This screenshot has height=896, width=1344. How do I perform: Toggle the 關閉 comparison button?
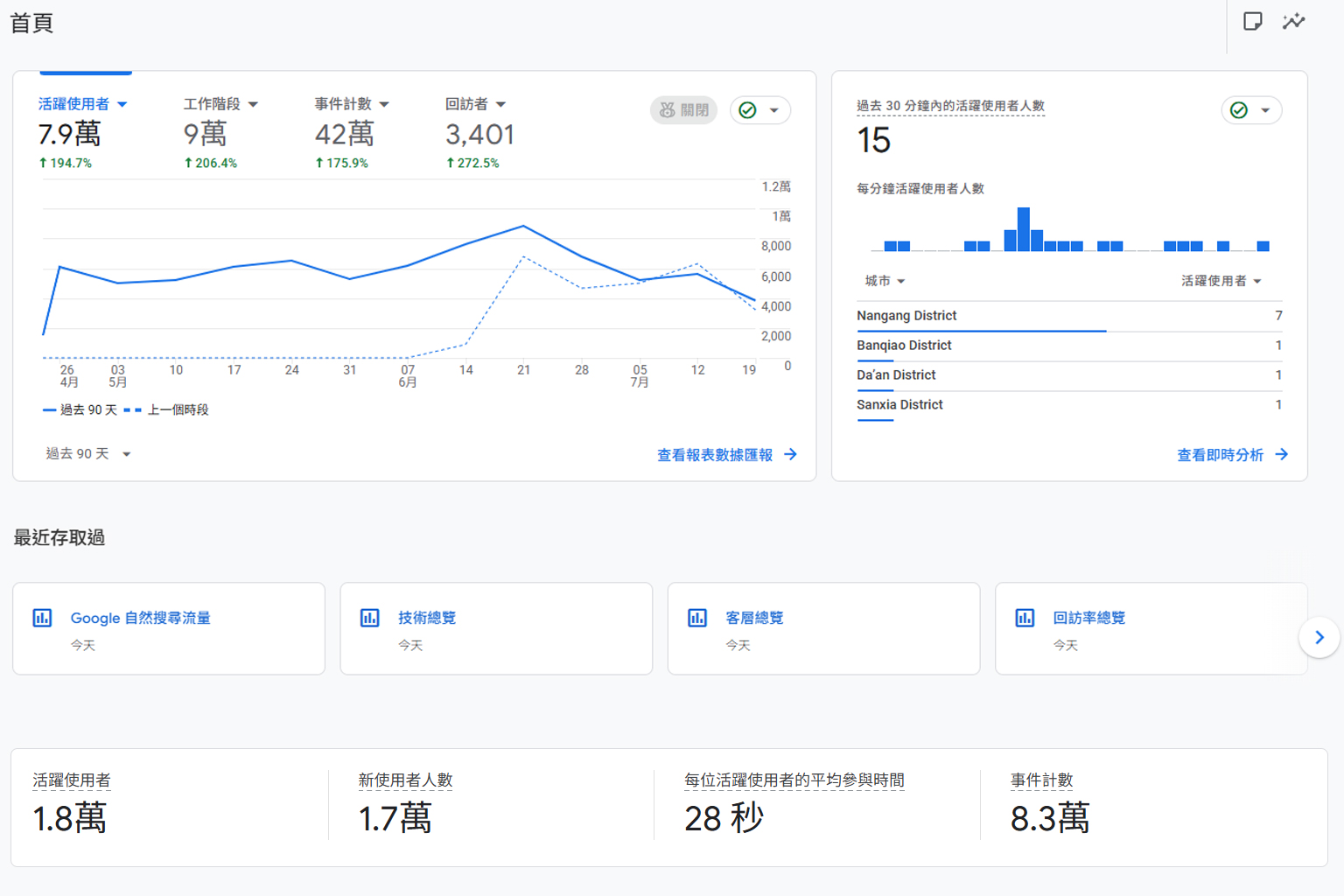pos(683,110)
